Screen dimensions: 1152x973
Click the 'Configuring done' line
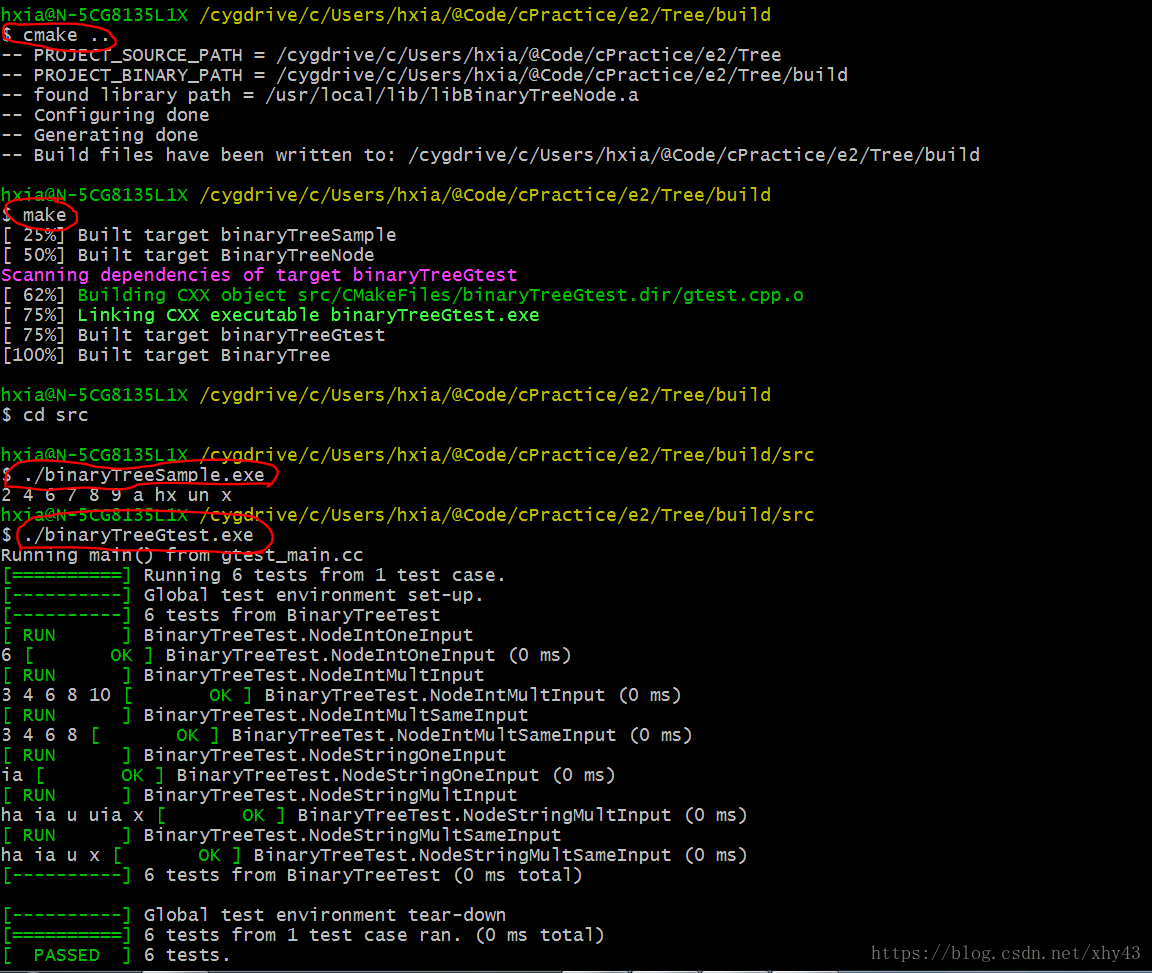tap(105, 115)
